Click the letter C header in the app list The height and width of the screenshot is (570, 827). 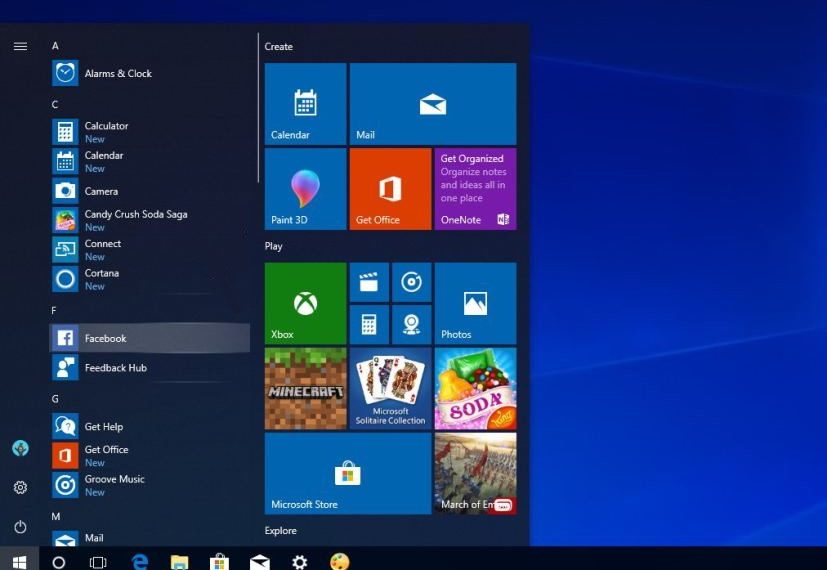tap(55, 104)
